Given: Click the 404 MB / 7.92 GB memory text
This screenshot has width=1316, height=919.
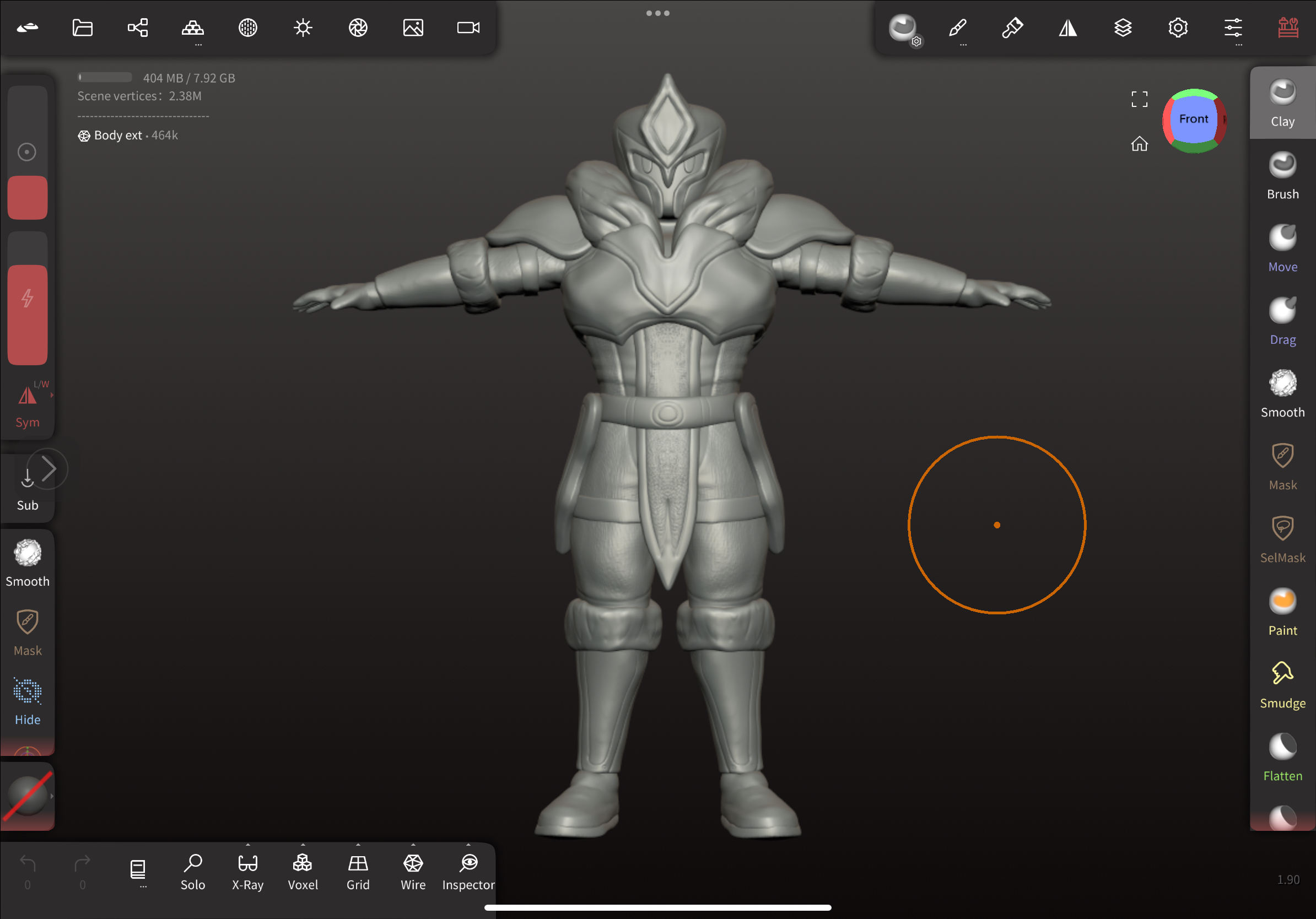Looking at the screenshot, I should click(x=189, y=78).
